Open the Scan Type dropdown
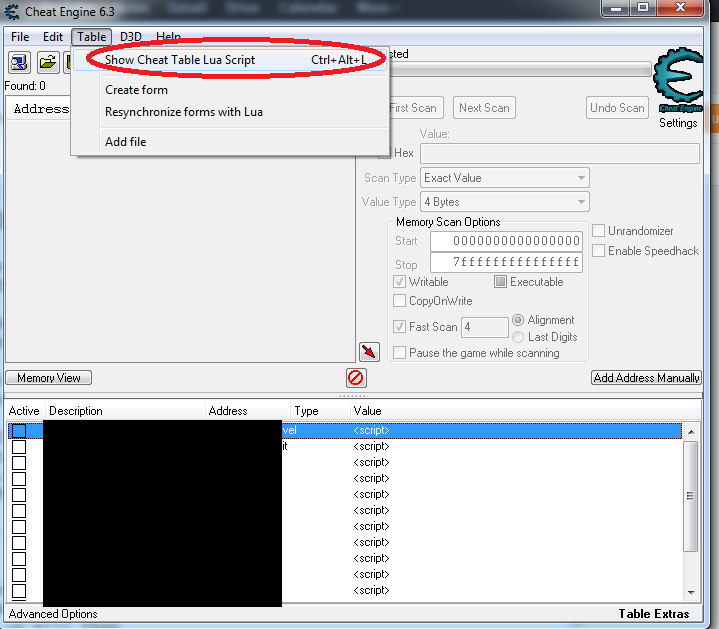This screenshot has width=719, height=629. point(505,178)
